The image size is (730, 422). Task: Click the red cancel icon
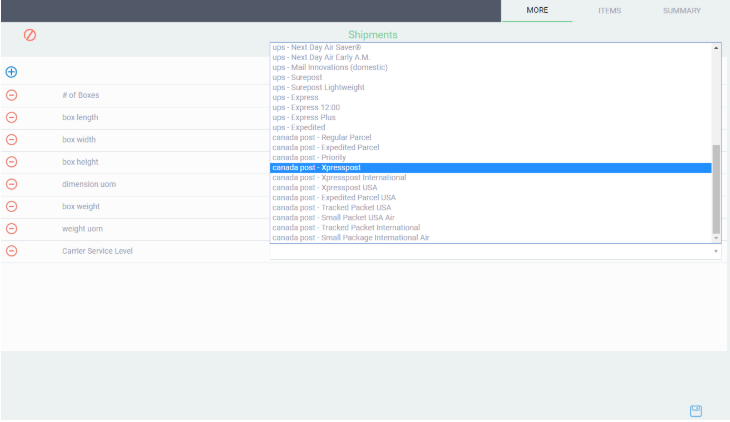pyautogui.click(x=30, y=35)
